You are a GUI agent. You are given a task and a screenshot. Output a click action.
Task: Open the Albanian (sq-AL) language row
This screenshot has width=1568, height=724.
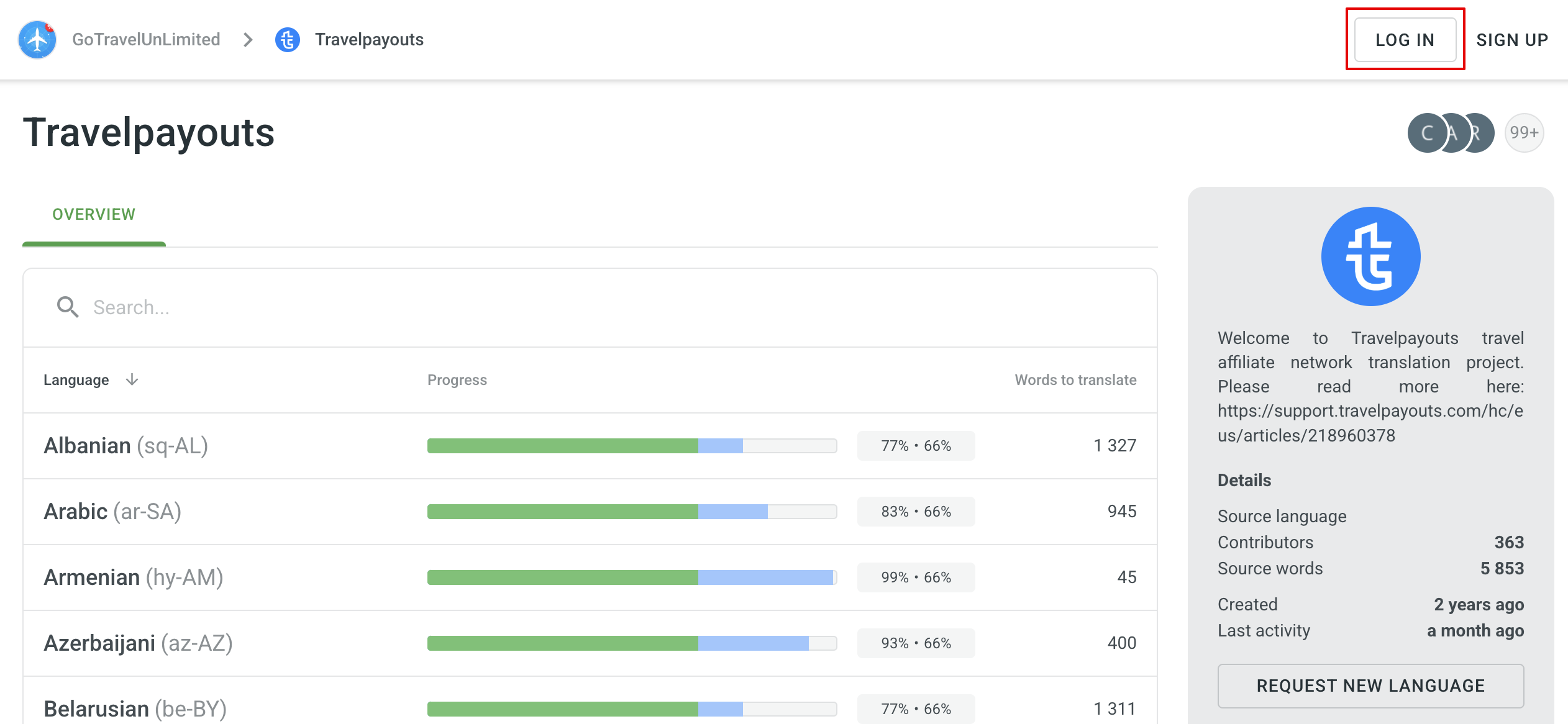pos(590,446)
